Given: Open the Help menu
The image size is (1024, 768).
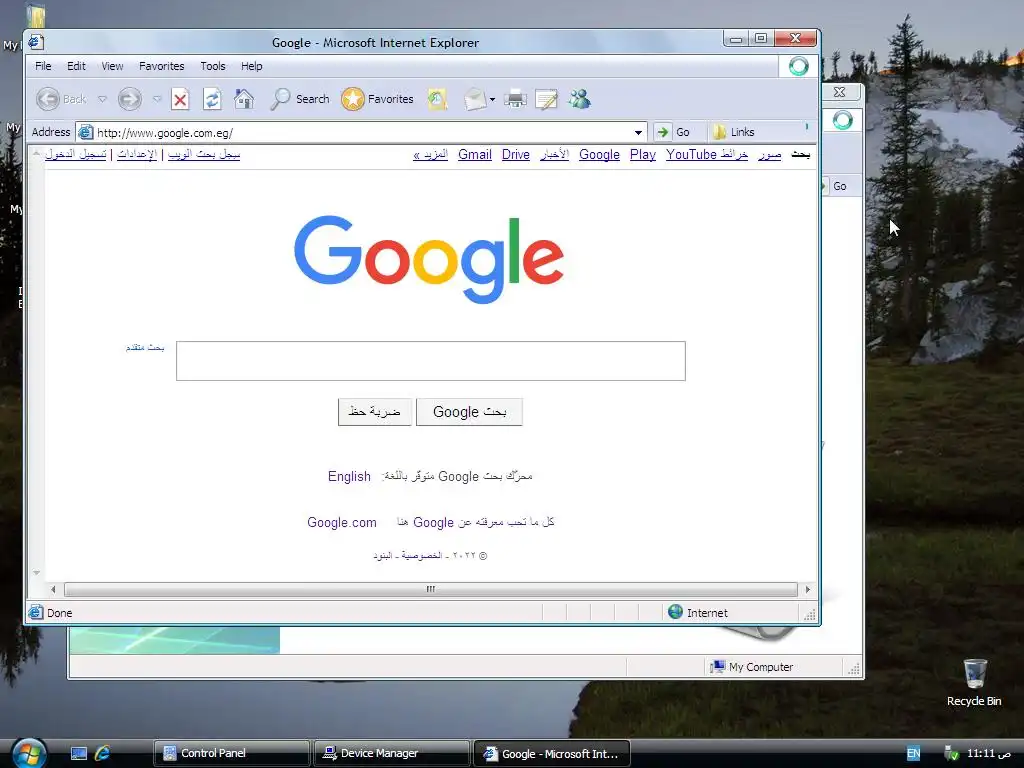Looking at the screenshot, I should coord(251,66).
